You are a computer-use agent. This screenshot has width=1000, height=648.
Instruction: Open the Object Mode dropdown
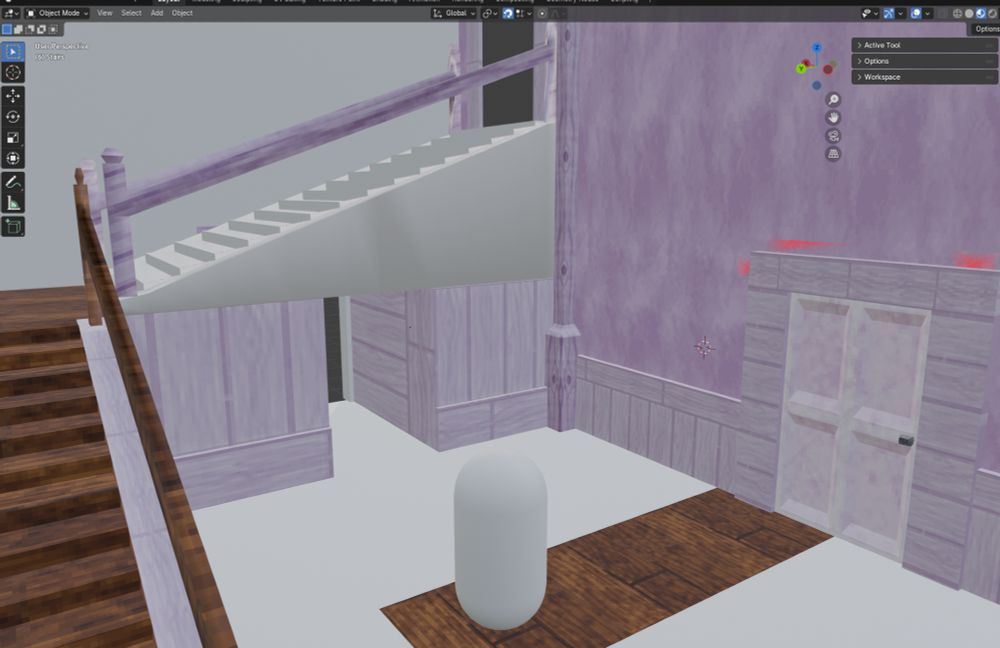57,13
